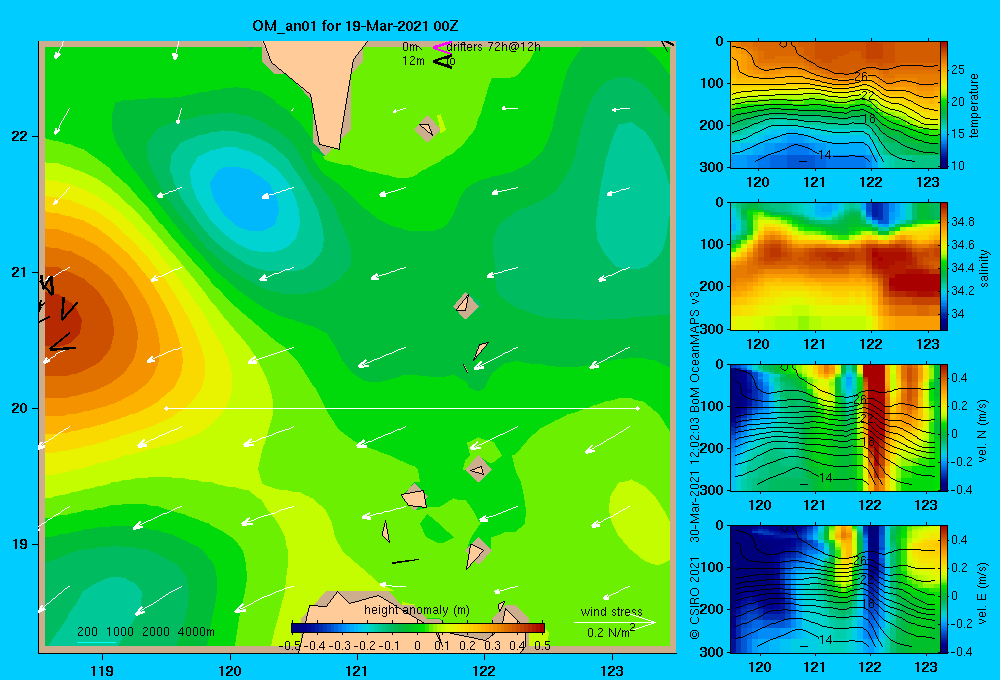Click the 'vel. E (m/s)' label
The width and height of the screenshot is (1000, 680).
click(983, 592)
